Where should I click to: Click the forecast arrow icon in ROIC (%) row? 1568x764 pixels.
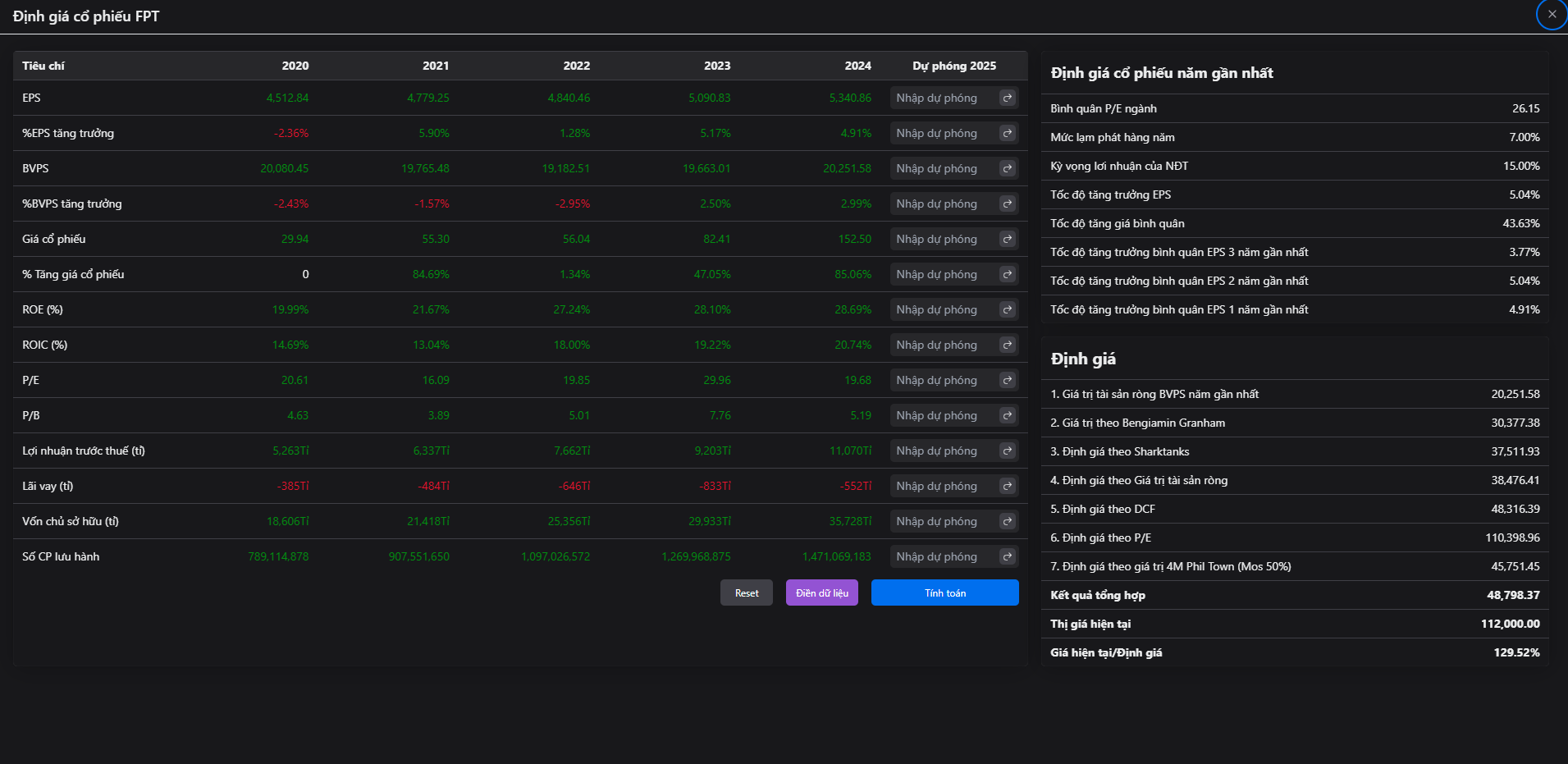click(x=1008, y=345)
